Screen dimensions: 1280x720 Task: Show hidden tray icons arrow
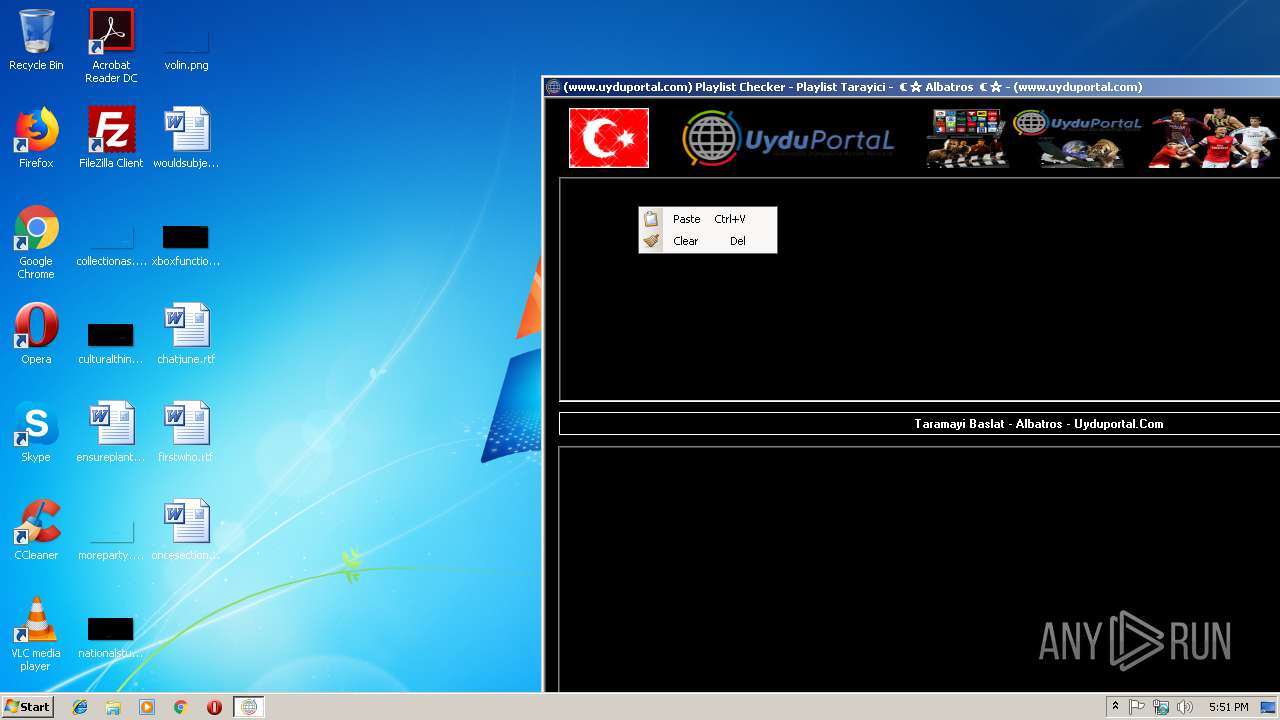(x=1115, y=707)
